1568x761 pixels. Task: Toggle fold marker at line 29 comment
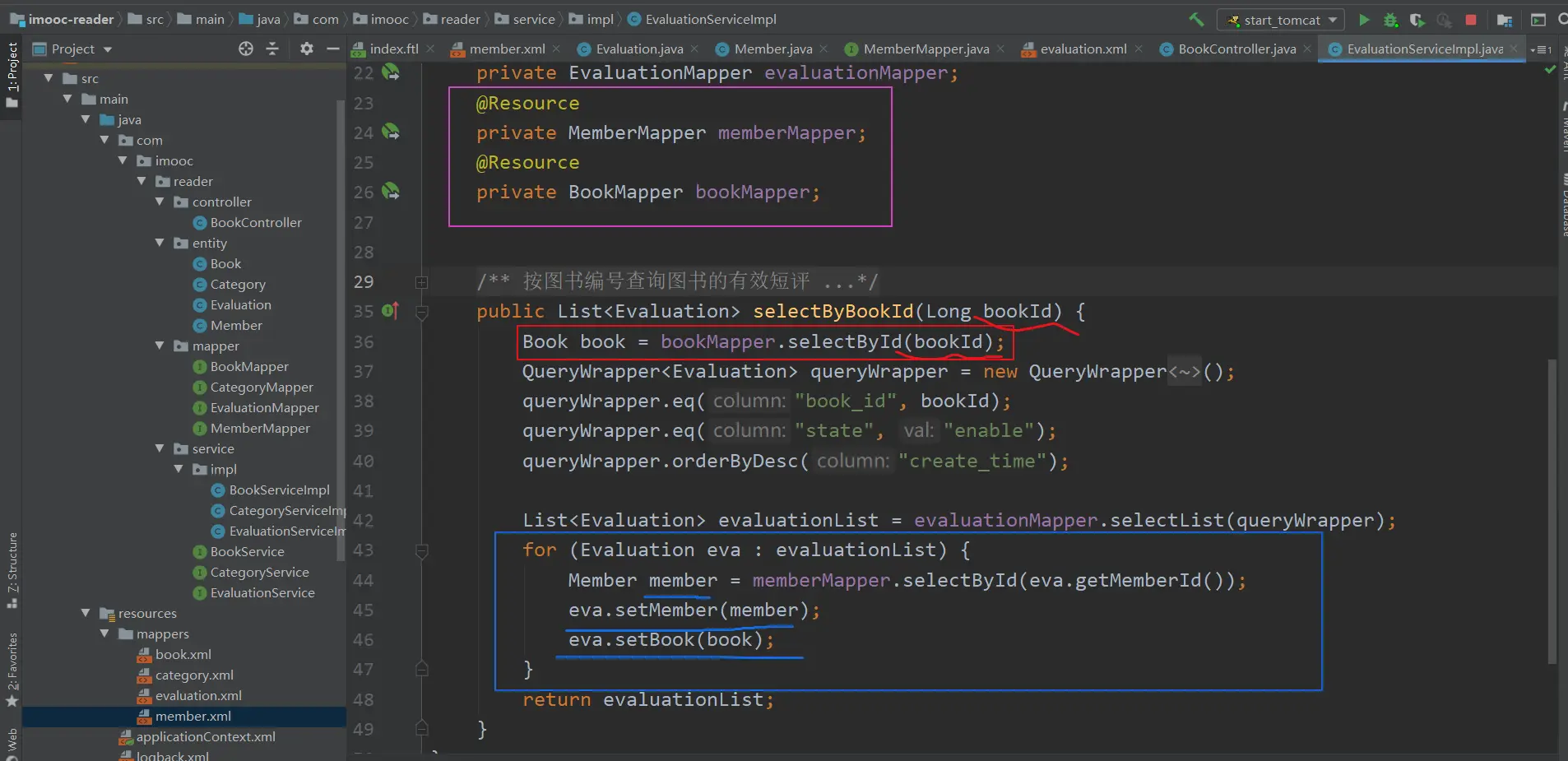(422, 282)
